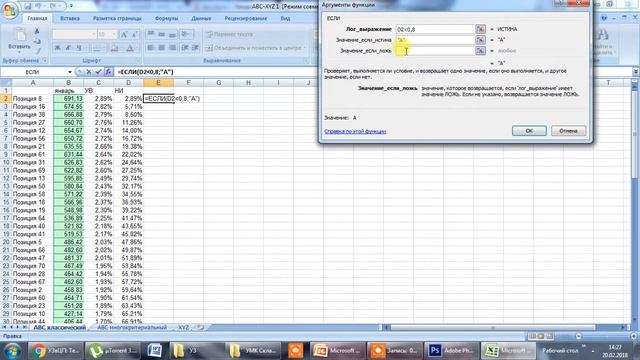This screenshot has width=640, height=360.
Task: Center text horizontally in ribbon
Action: 162,48
